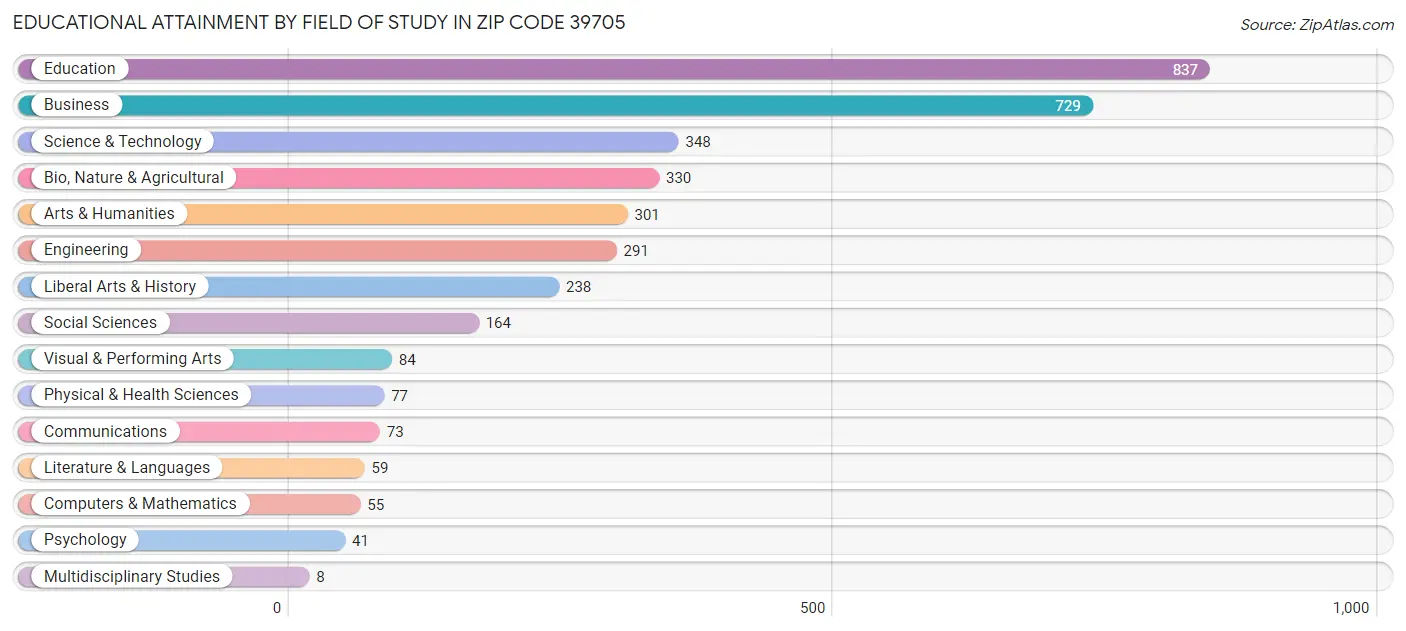Select the 84 value label
The width and height of the screenshot is (1406, 631).
[407, 360]
